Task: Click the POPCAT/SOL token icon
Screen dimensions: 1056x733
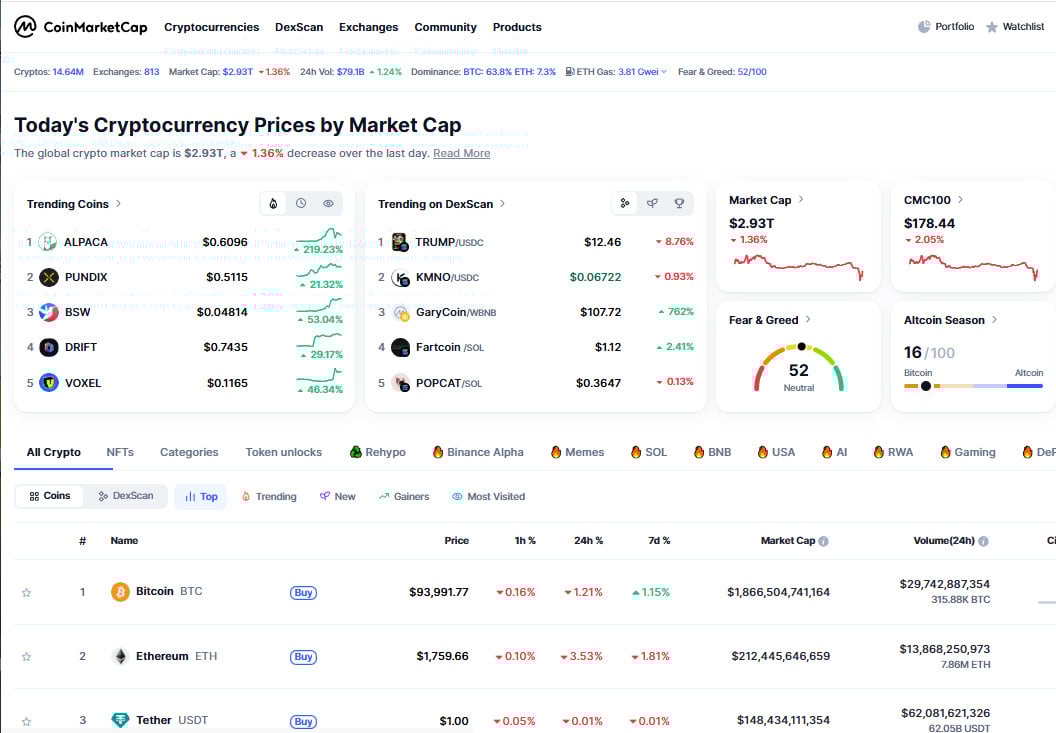Action: (400, 383)
